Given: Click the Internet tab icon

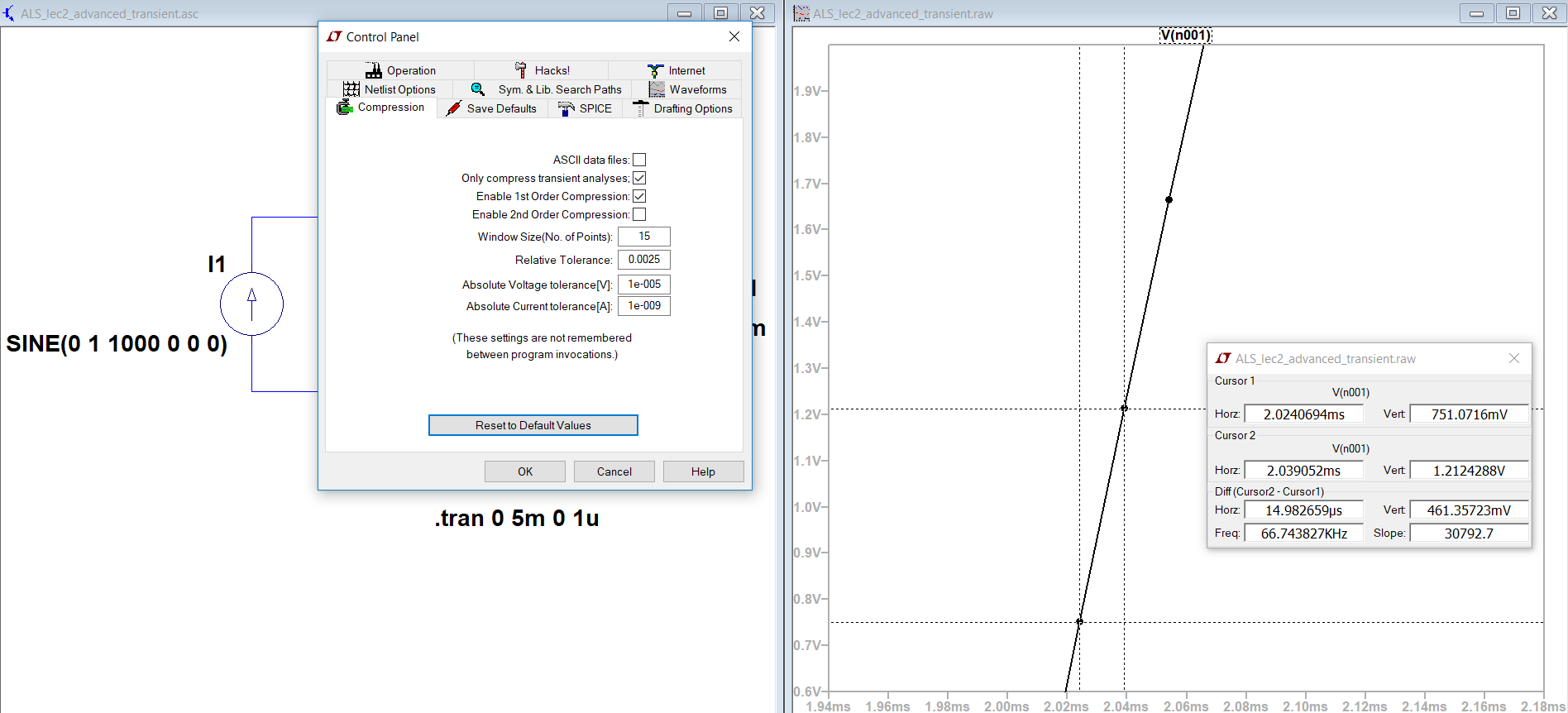Looking at the screenshot, I should click(655, 70).
